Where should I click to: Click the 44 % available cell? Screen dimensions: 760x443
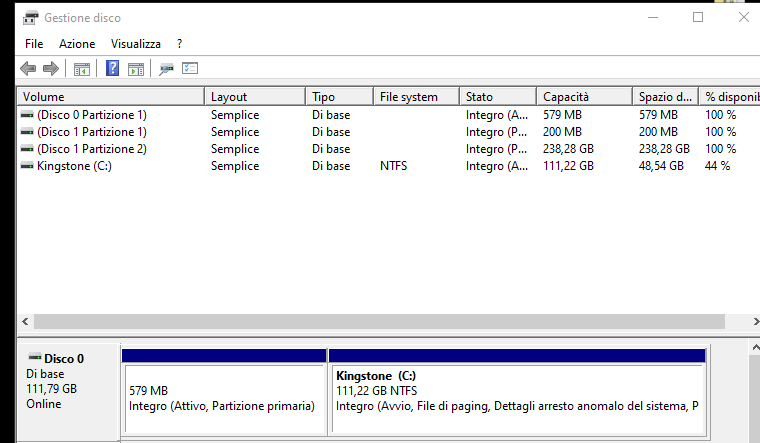[x=717, y=166]
